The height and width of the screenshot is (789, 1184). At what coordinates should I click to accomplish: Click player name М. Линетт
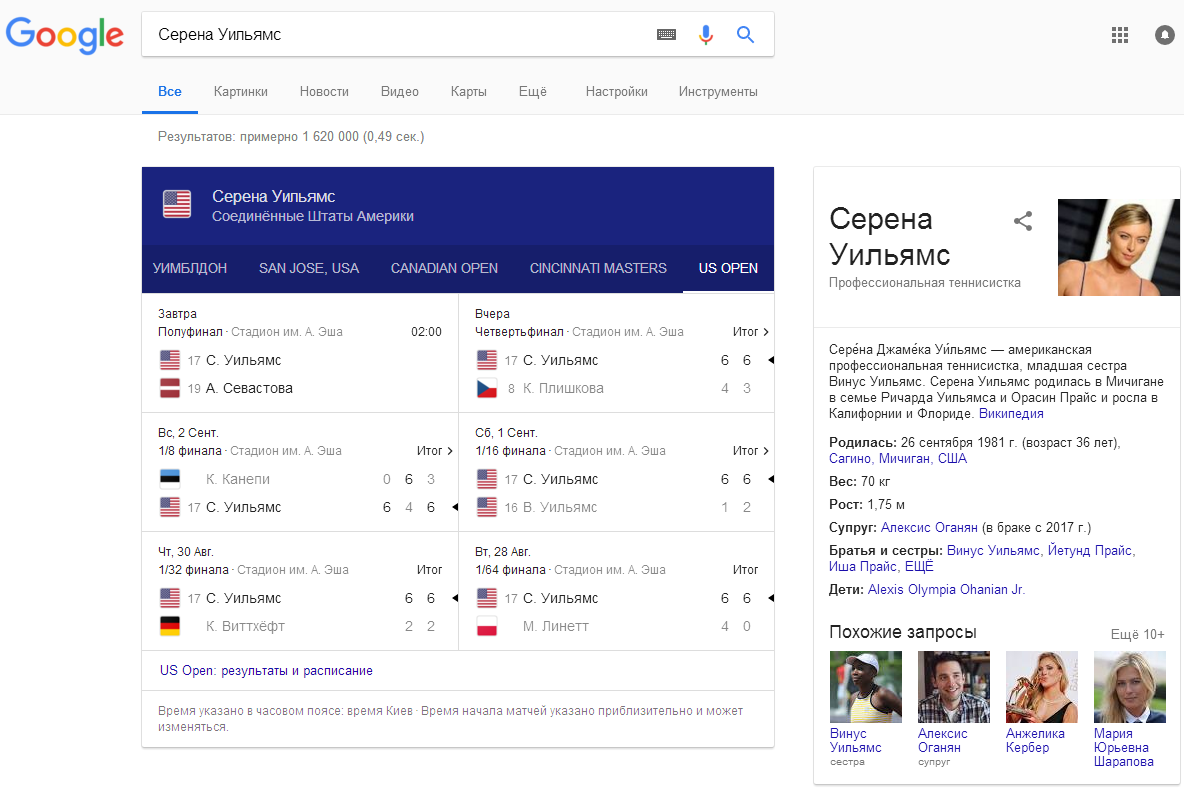click(556, 626)
